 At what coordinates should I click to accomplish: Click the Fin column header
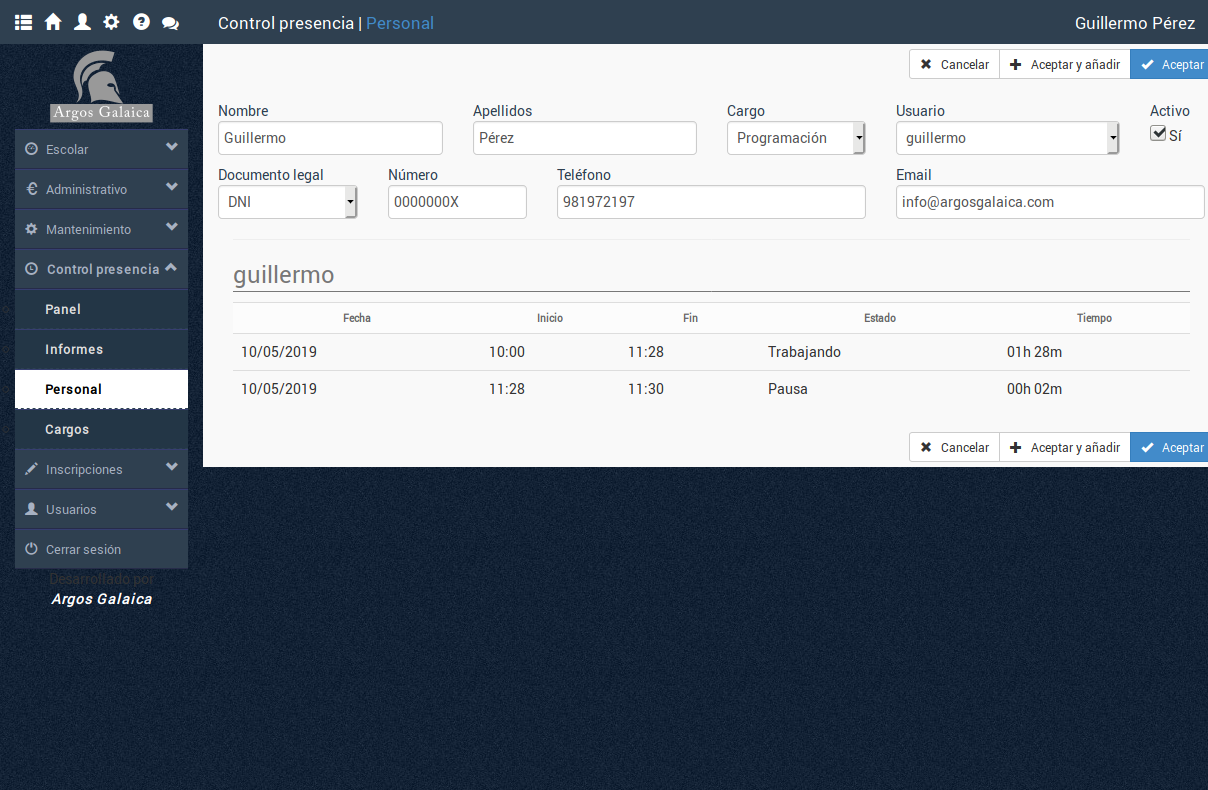[x=690, y=318]
